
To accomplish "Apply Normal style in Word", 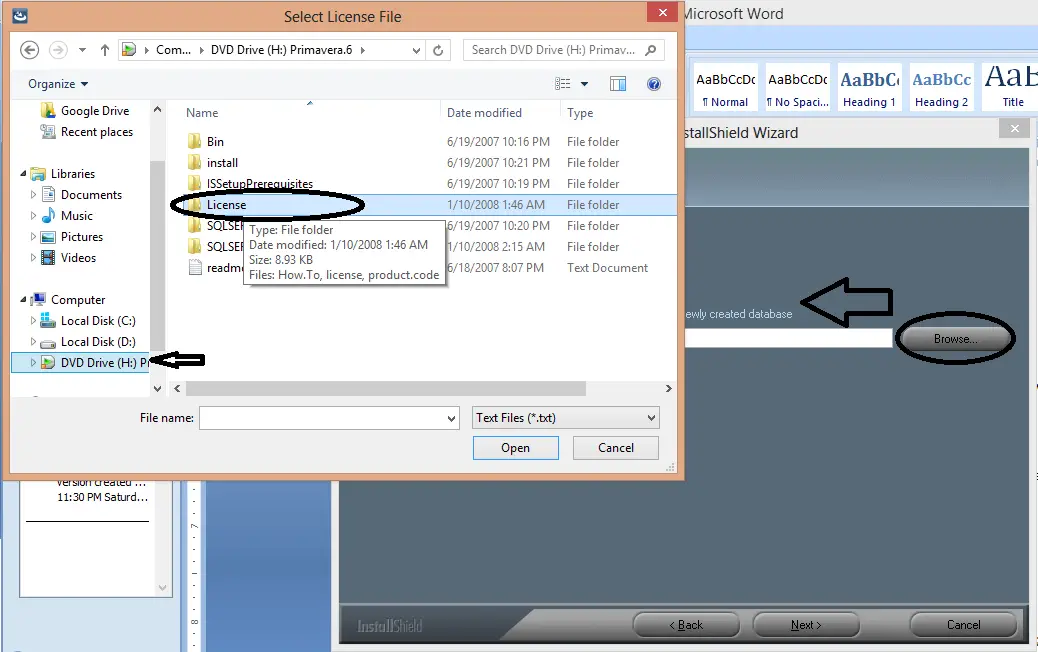I will tap(726, 86).
